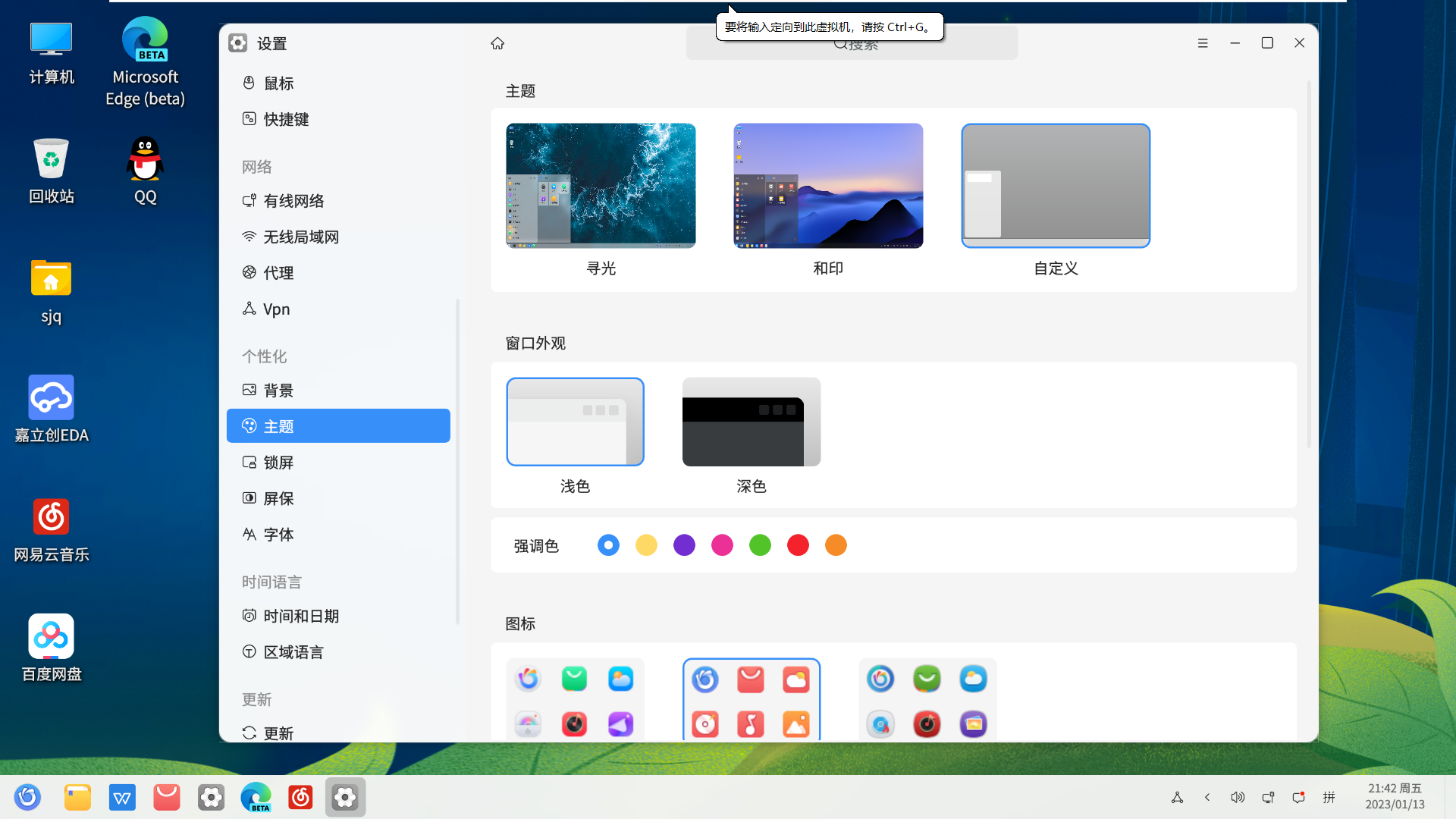Select the 和印 theme thumbnail
1456x819 pixels.
click(828, 186)
